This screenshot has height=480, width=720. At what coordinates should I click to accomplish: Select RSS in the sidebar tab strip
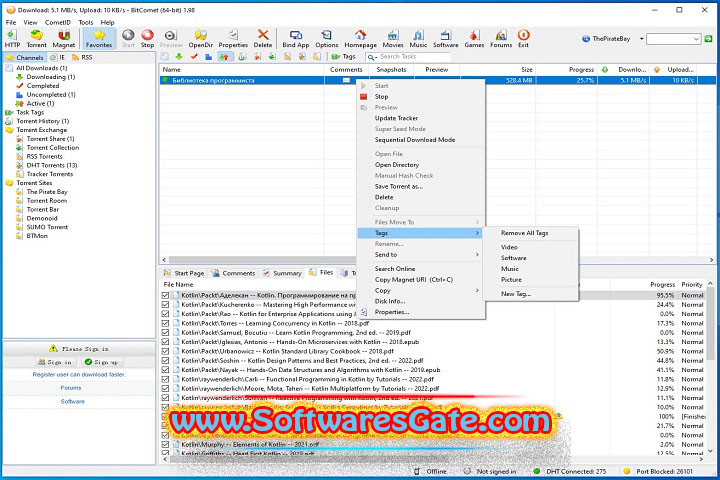[82, 57]
